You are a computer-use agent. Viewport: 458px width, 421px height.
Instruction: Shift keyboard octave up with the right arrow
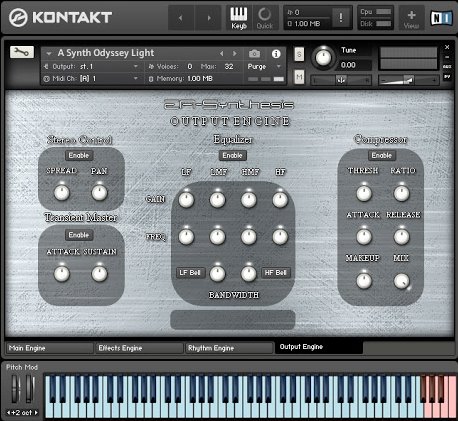(36, 413)
